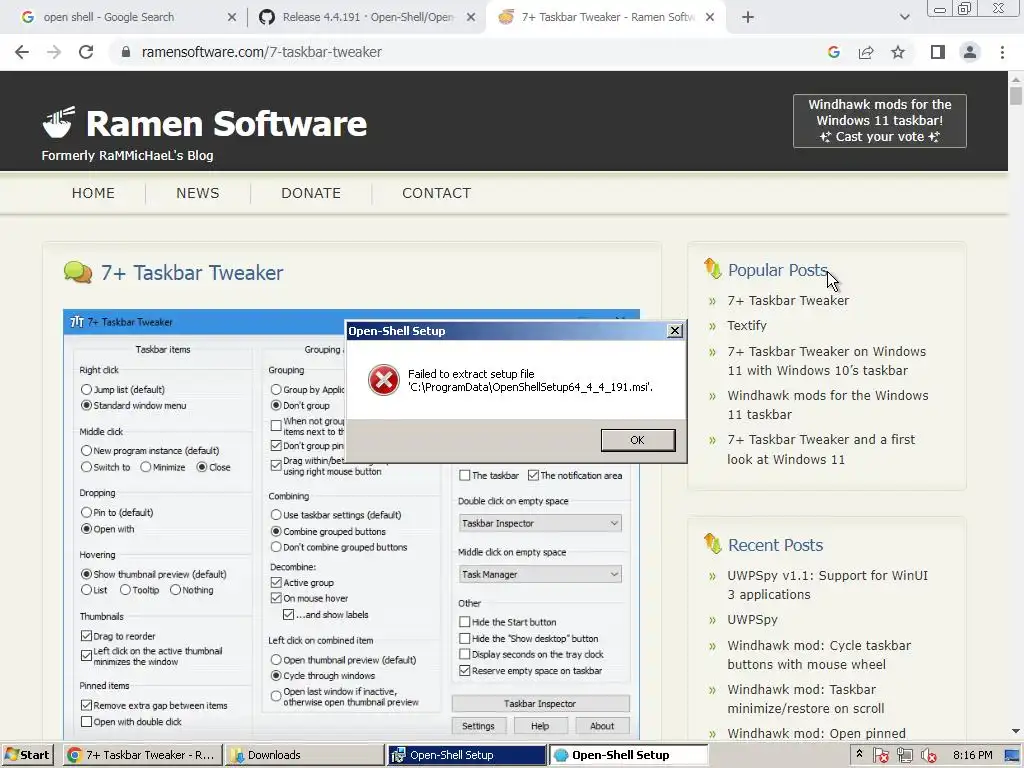1024x768 pixels.
Task: Click the Google icon in address bar
Action: pos(833,52)
